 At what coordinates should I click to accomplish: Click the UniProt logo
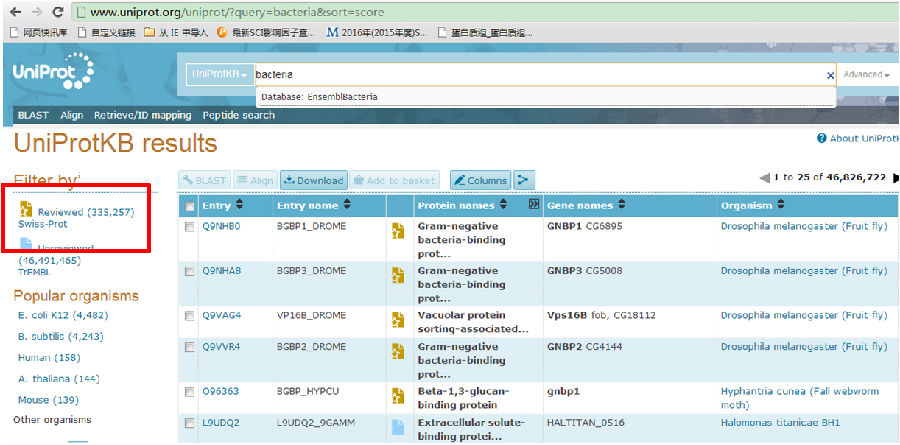point(53,70)
